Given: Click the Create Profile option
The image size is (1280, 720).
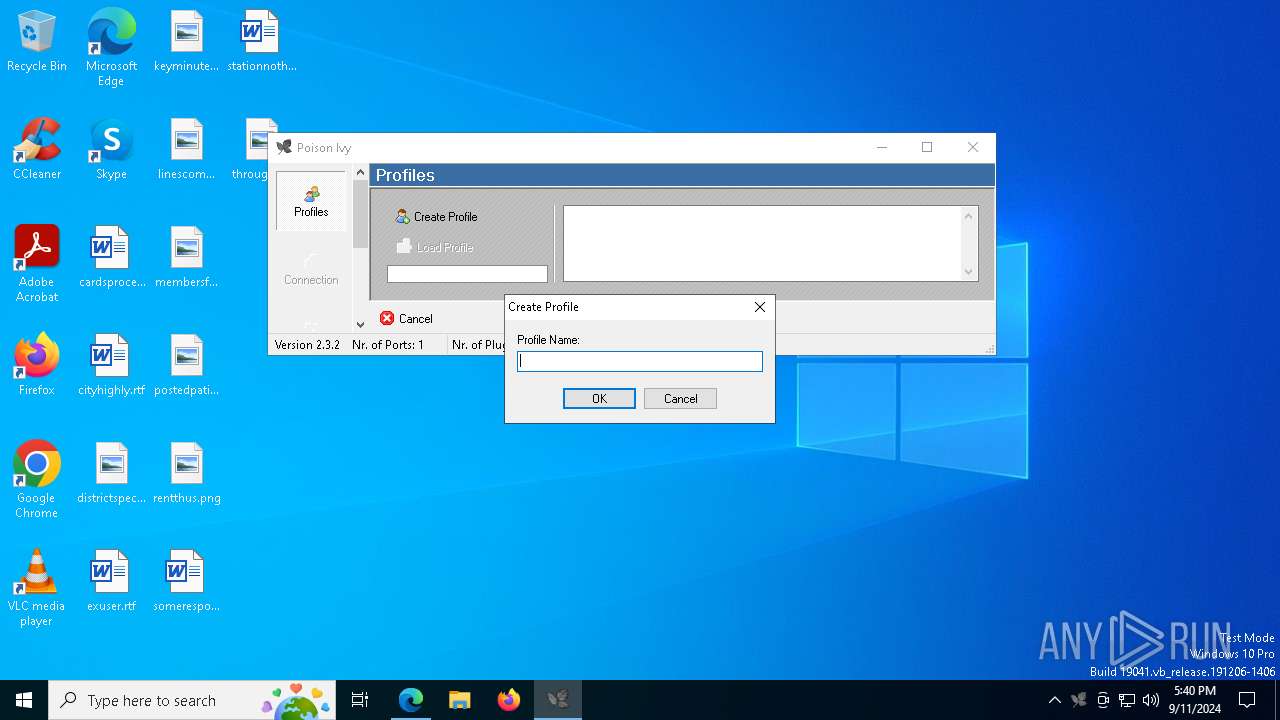Looking at the screenshot, I should (x=436, y=217).
